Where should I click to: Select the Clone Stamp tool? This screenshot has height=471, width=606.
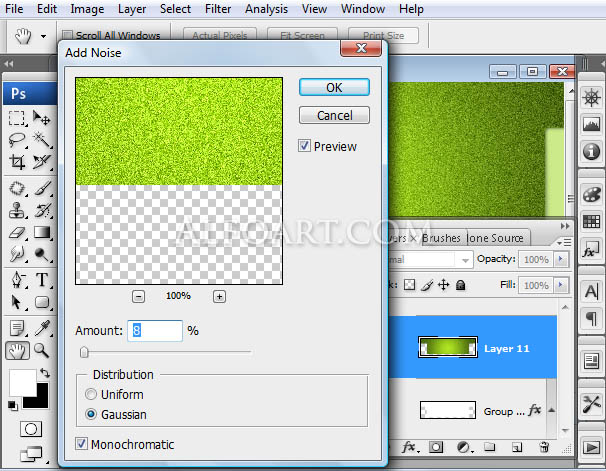(17, 211)
